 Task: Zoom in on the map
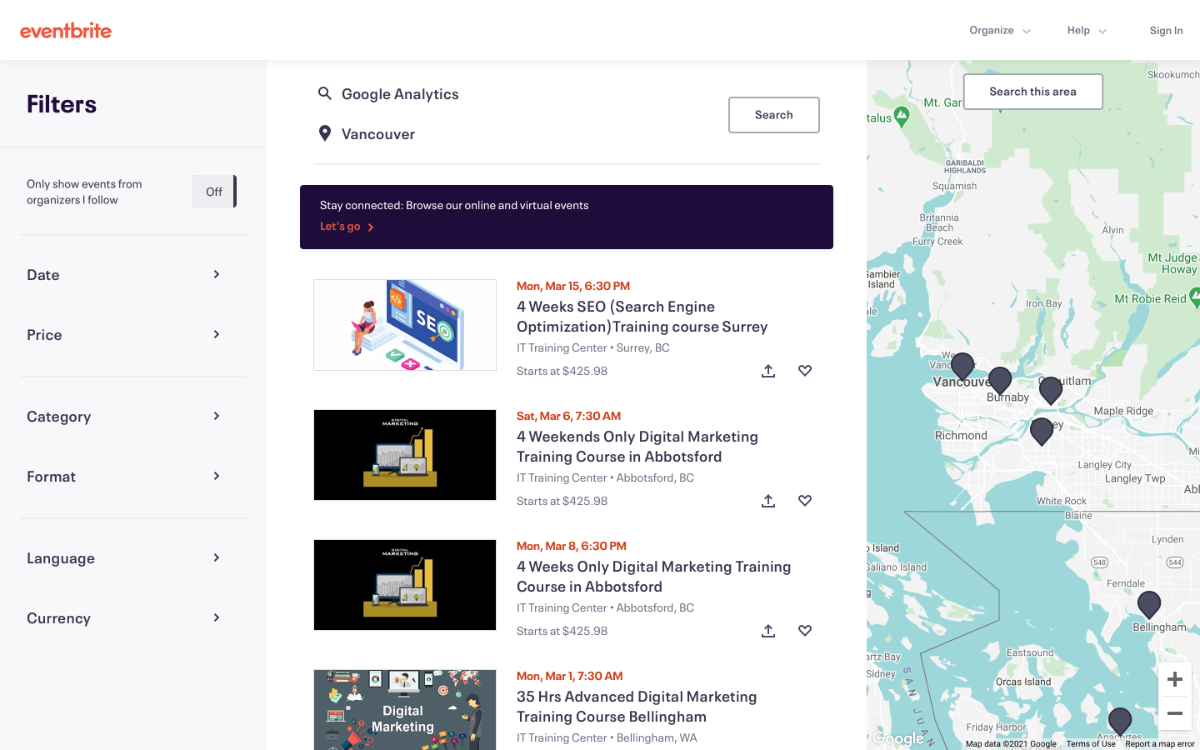pos(1174,678)
